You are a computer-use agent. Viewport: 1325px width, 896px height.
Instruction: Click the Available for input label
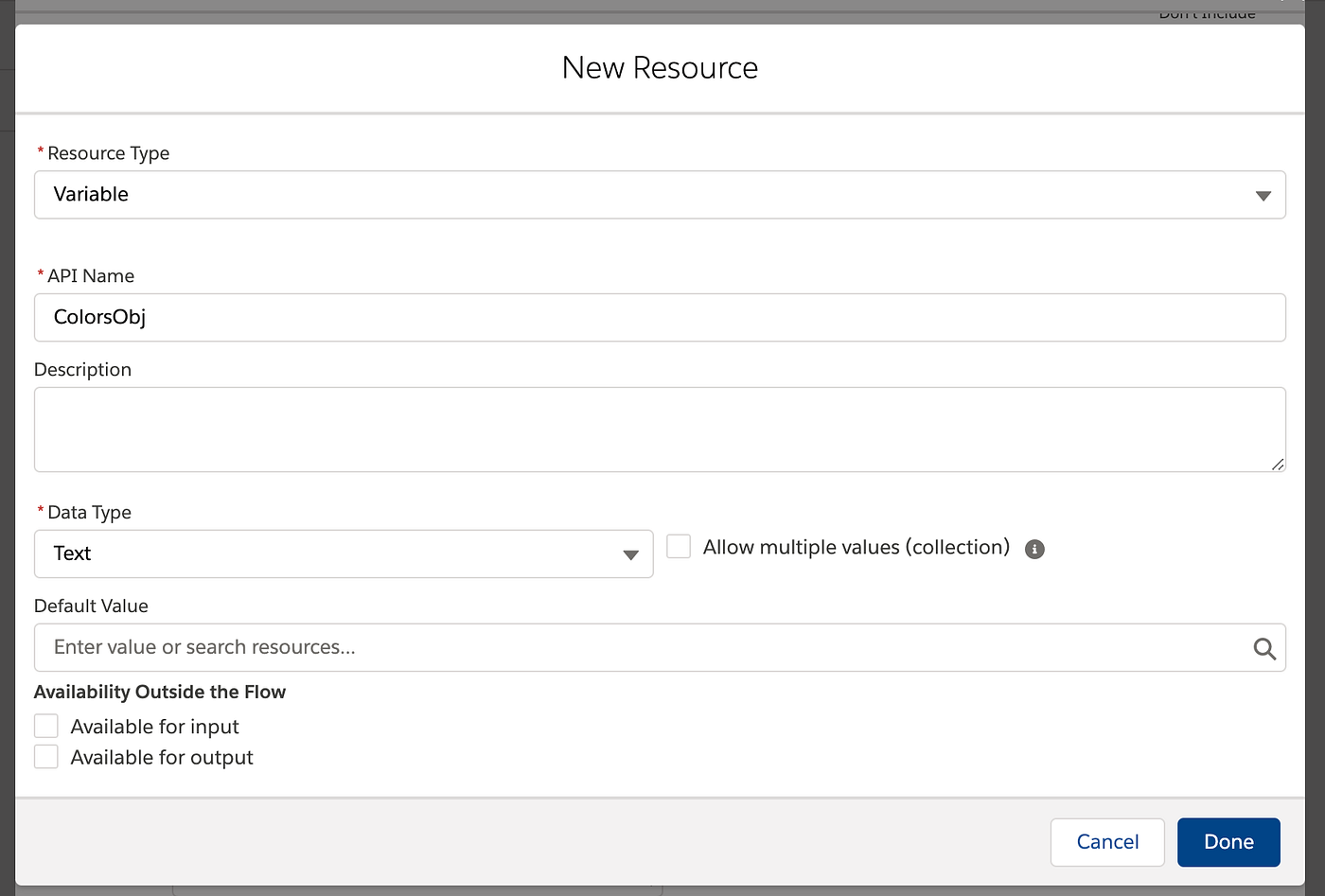(154, 727)
